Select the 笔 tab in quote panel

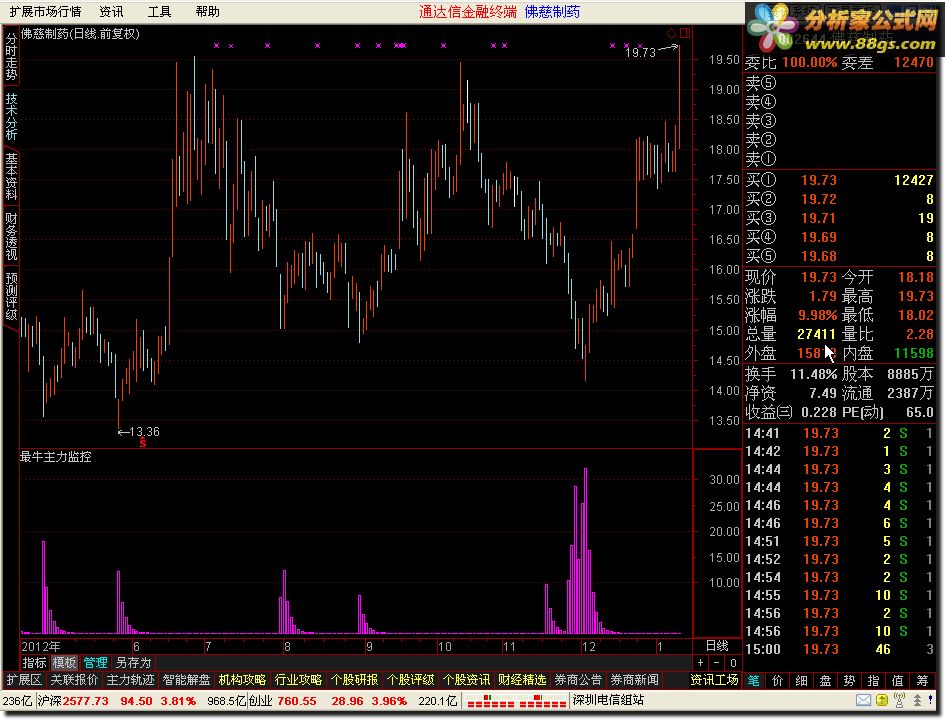pos(754,681)
